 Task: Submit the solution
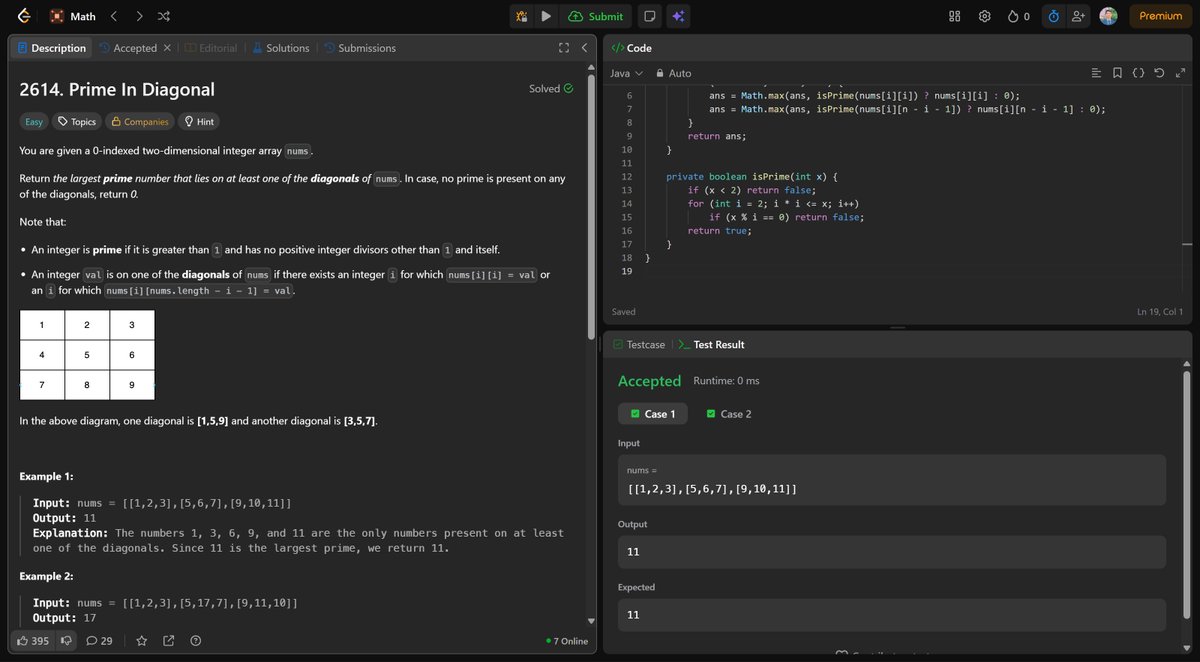596,16
